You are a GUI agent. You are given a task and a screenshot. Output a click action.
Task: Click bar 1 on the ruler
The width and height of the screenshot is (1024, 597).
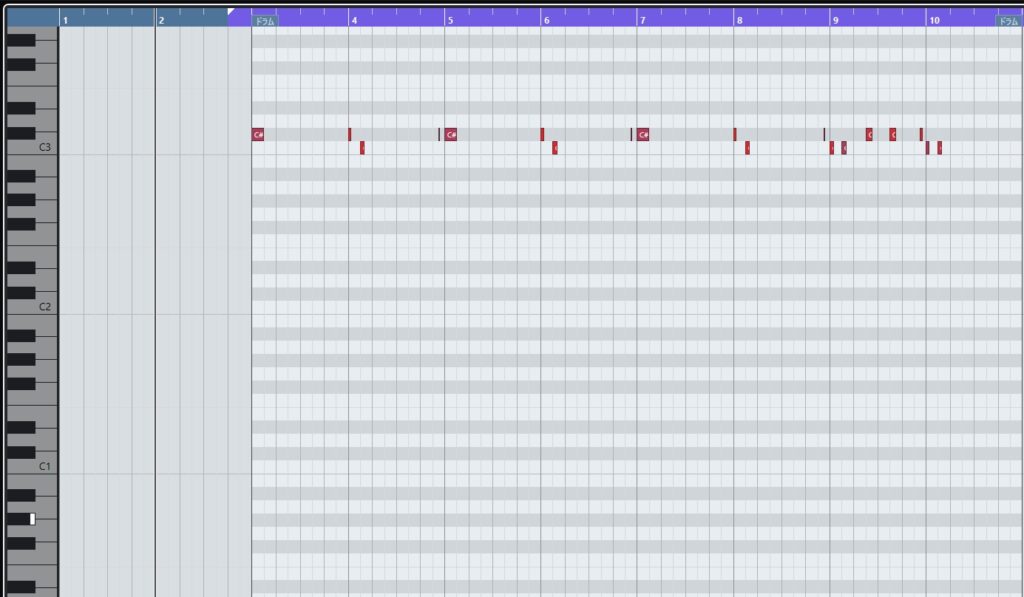[66, 19]
